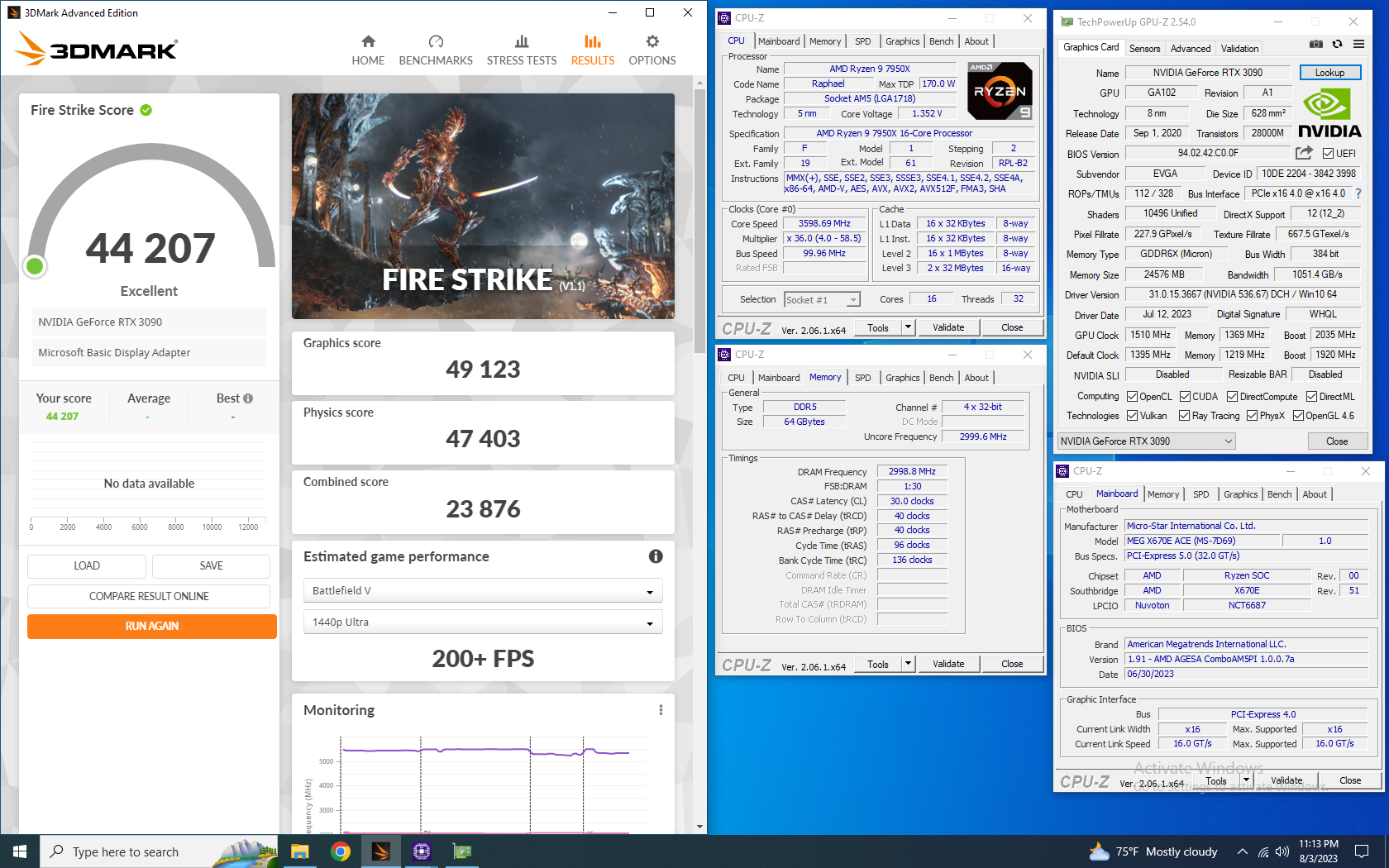
Task: Toggle the CUDA checkbox
Action: click(x=1185, y=397)
